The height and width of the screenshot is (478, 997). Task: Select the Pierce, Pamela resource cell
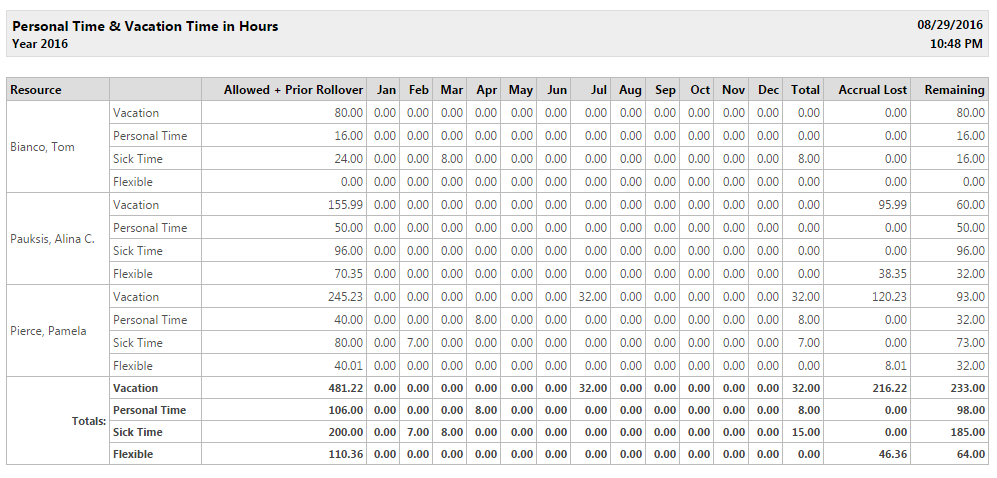click(x=58, y=331)
